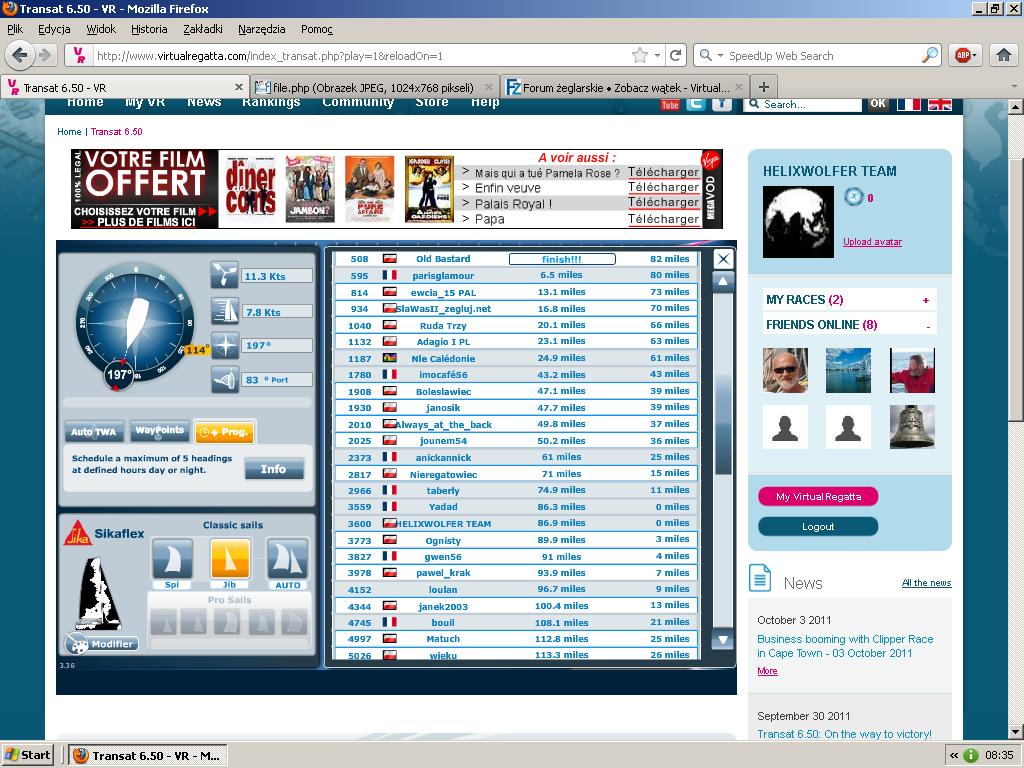Open the Twitter social icon

[x=696, y=104]
